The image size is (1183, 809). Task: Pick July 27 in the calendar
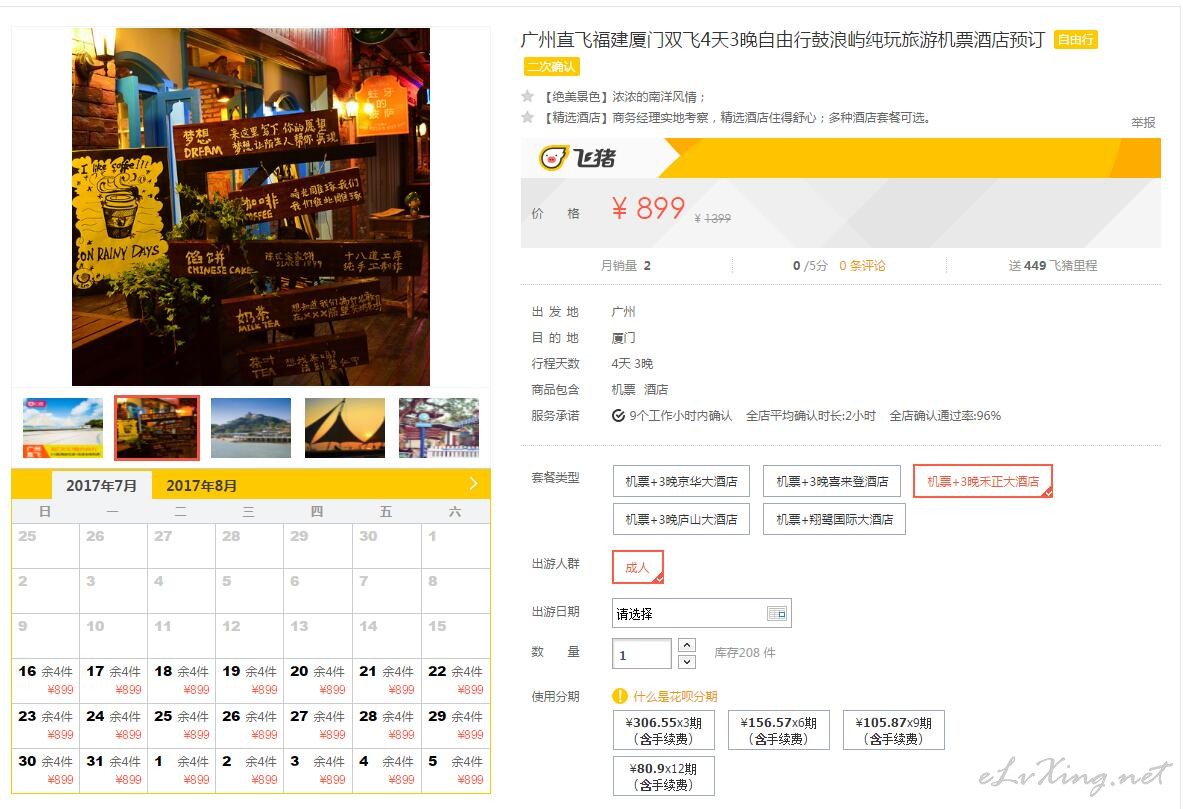[x=318, y=725]
